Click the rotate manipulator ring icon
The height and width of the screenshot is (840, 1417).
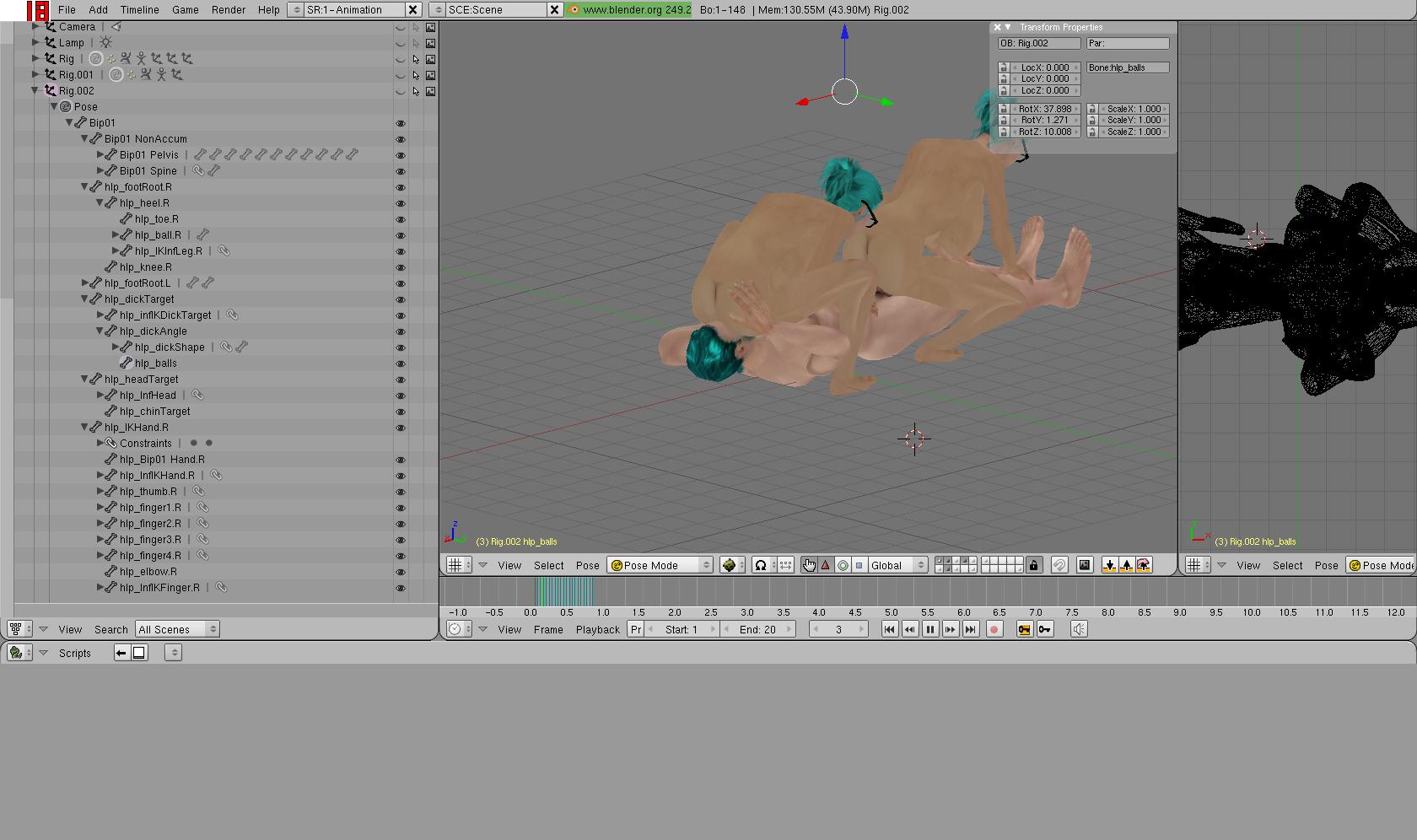click(843, 565)
